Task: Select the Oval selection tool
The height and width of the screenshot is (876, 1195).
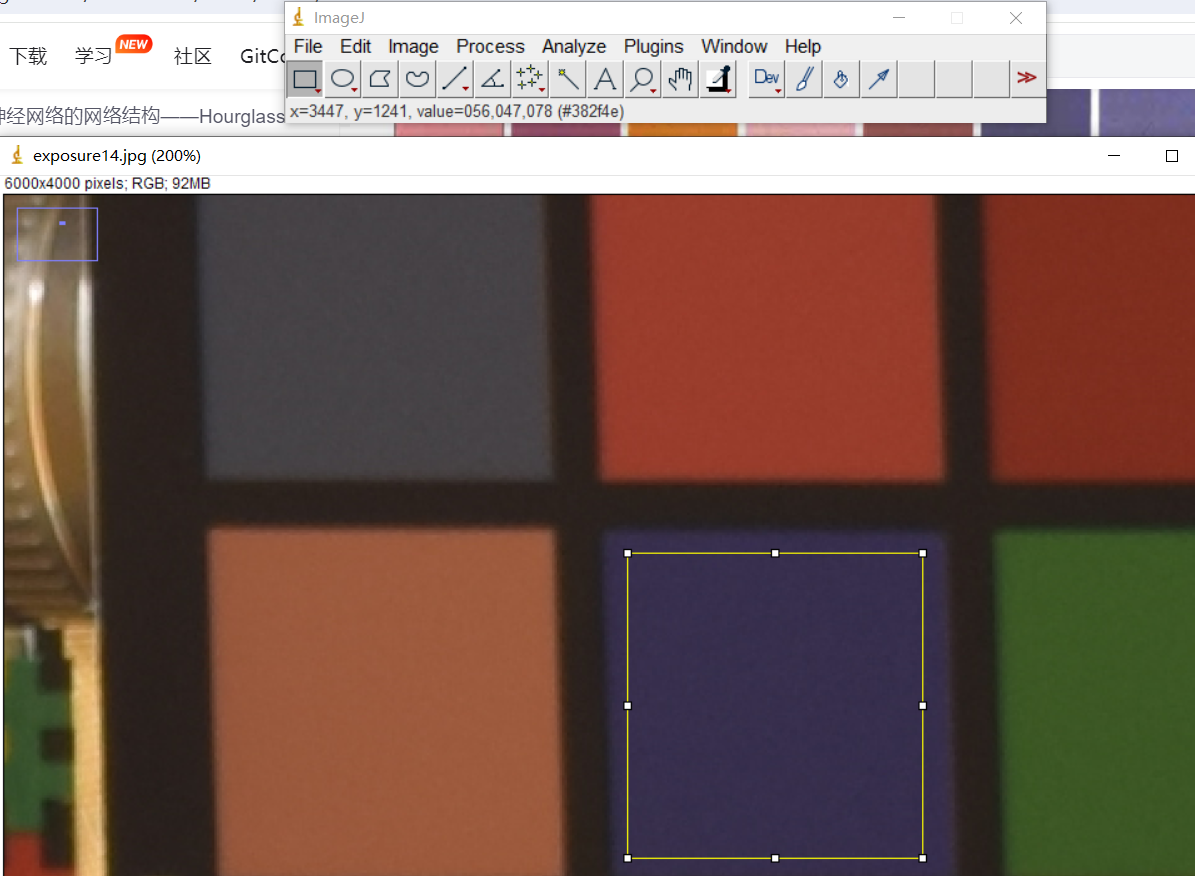Action: [343, 79]
